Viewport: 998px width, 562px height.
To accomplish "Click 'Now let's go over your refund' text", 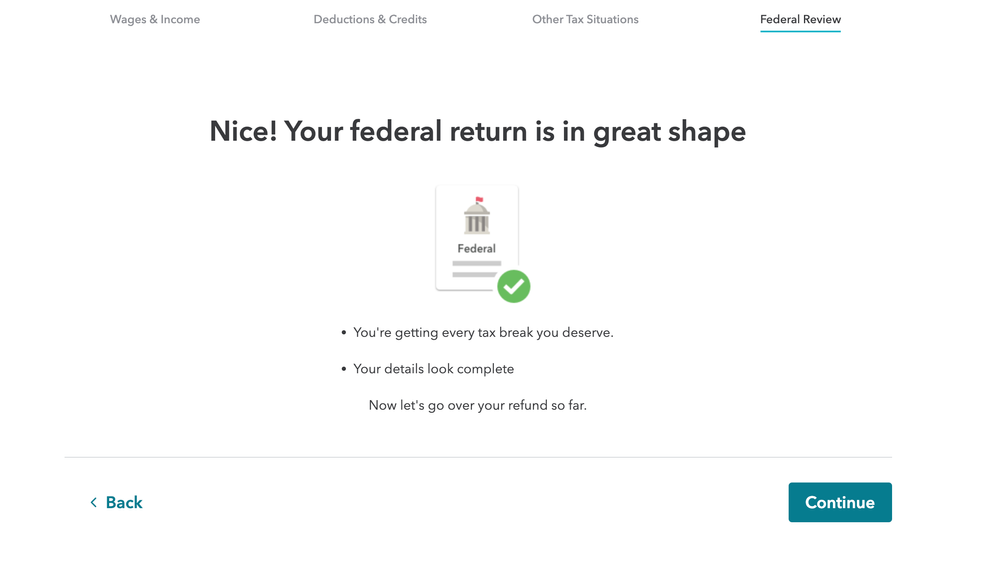I will point(477,405).
